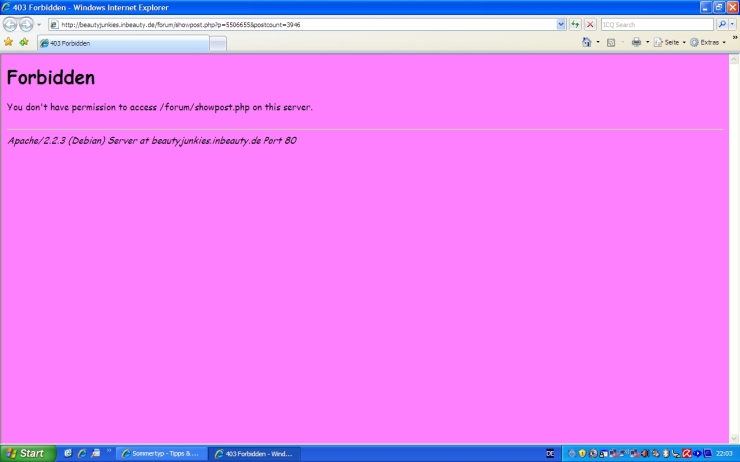The width and height of the screenshot is (740, 462).
Task: Open the Extras menu
Action: pyautogui.click(x=709, y=42)
